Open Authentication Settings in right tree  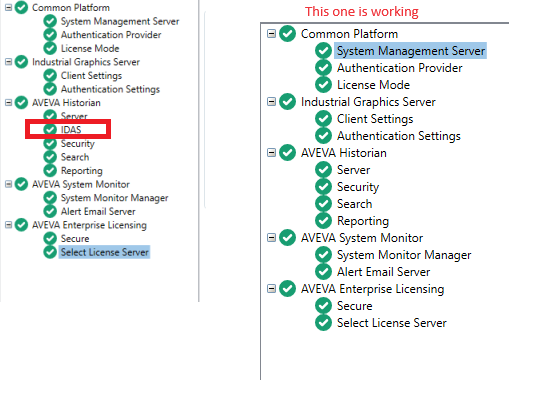399,136
